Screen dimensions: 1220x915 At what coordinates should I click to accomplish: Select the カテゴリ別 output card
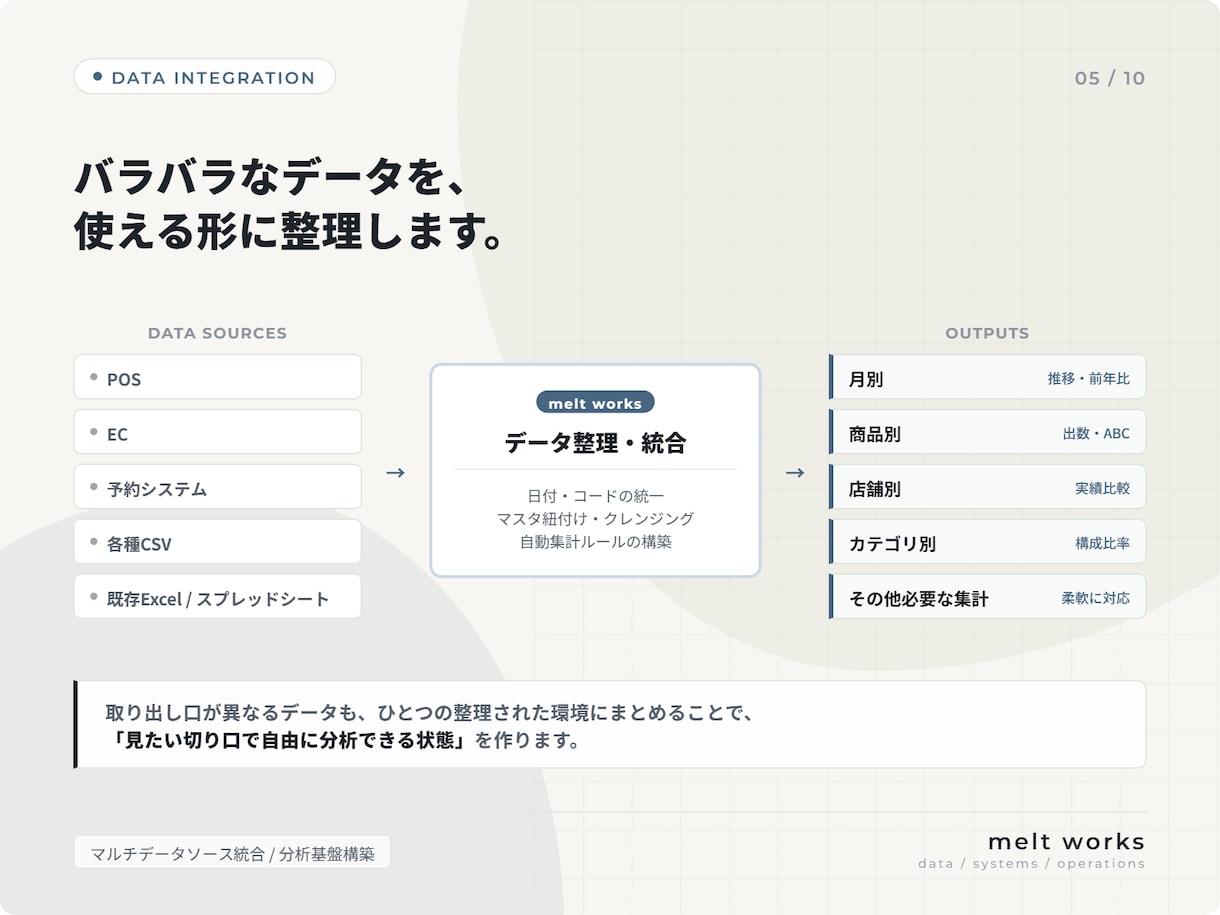coord(987,542)
